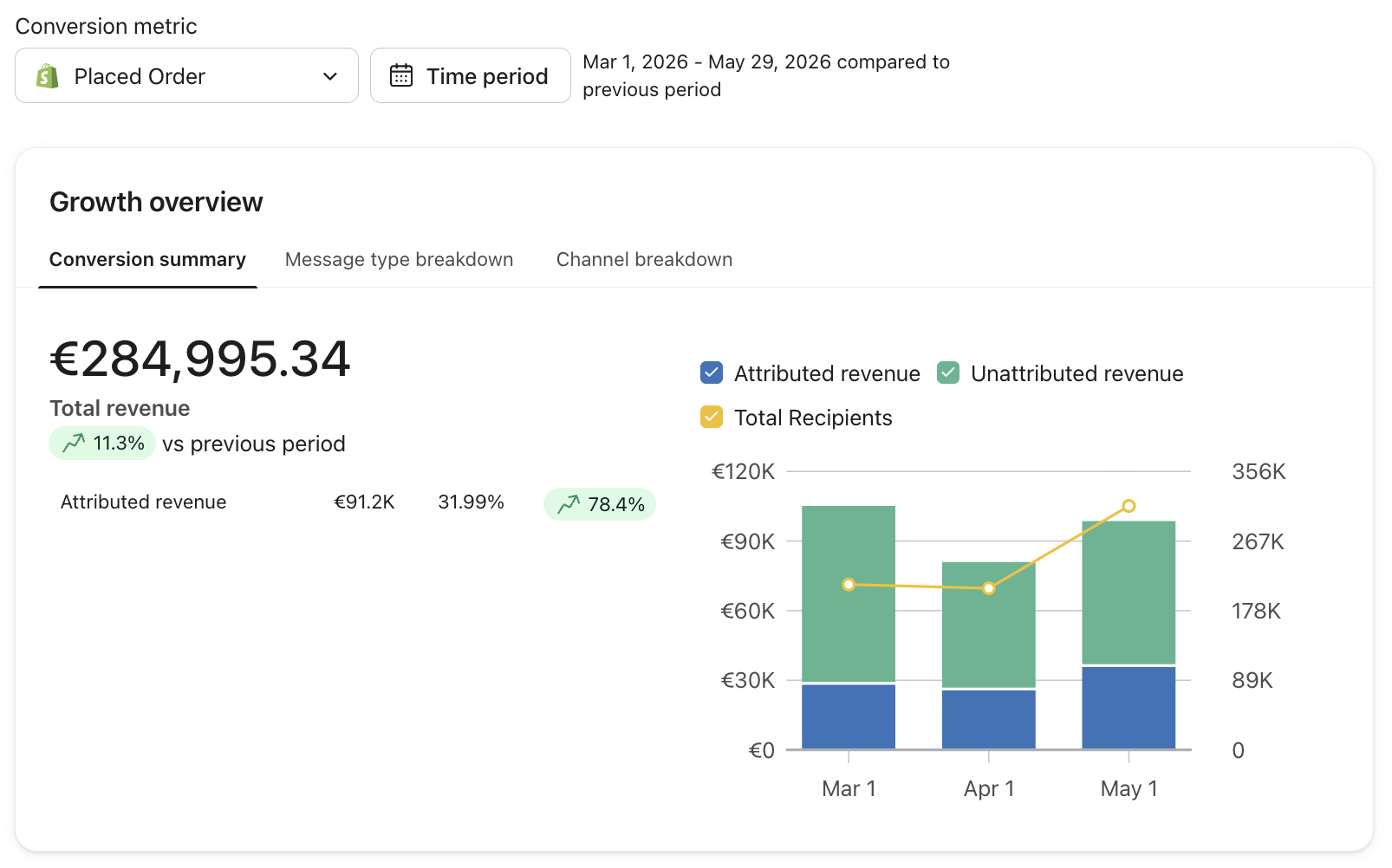
Task: Open the Placed Order conversion metric dropdown
Action: coord(186,76)
